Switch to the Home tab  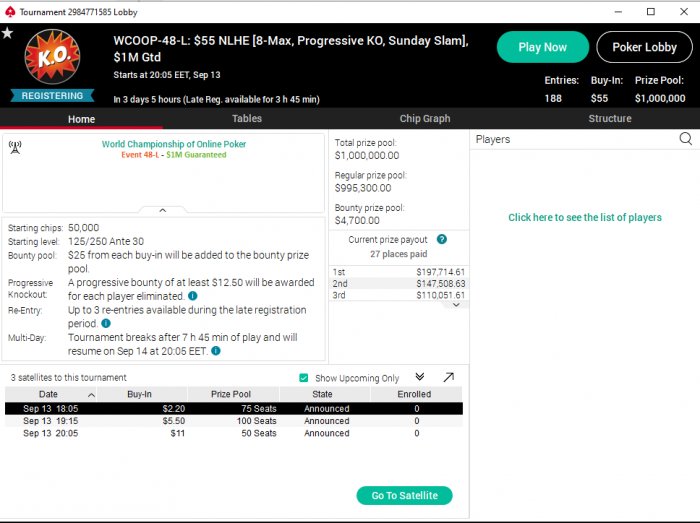point(81,119)
